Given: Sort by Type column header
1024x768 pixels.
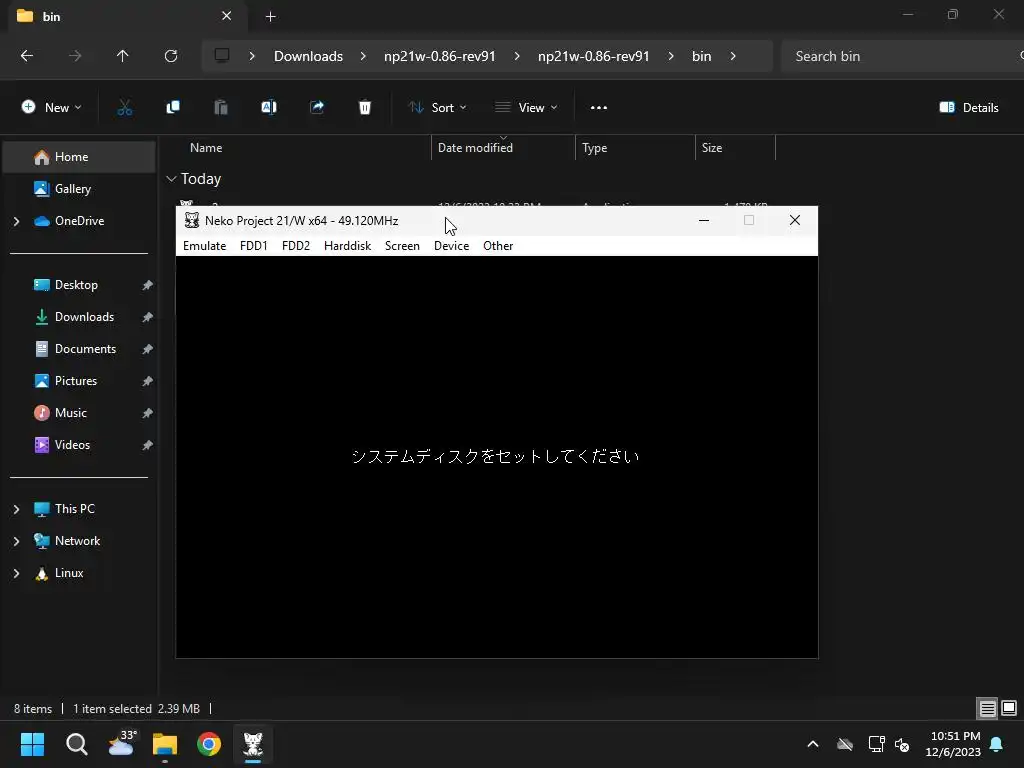Looking at the screenshot, I should pos(594,148).
